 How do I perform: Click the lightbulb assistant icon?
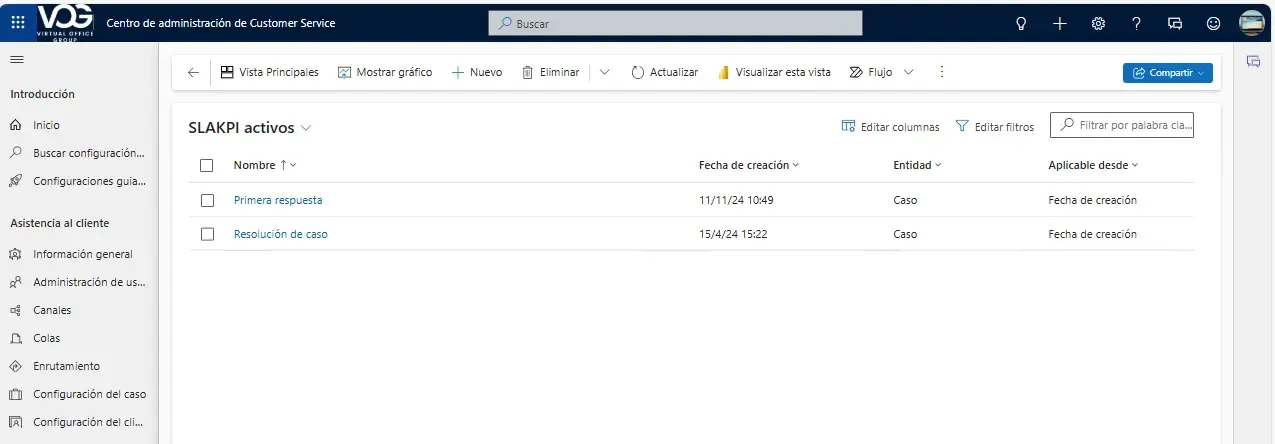1021,23
